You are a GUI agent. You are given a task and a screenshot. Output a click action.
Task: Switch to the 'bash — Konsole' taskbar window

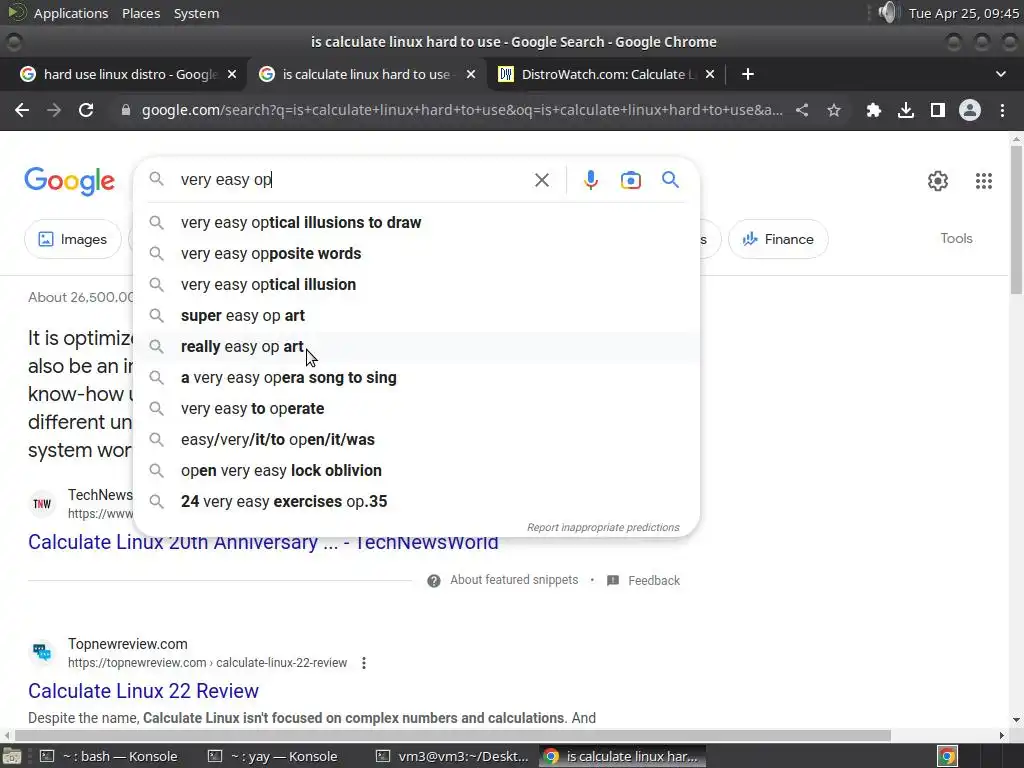coord(109,756)
